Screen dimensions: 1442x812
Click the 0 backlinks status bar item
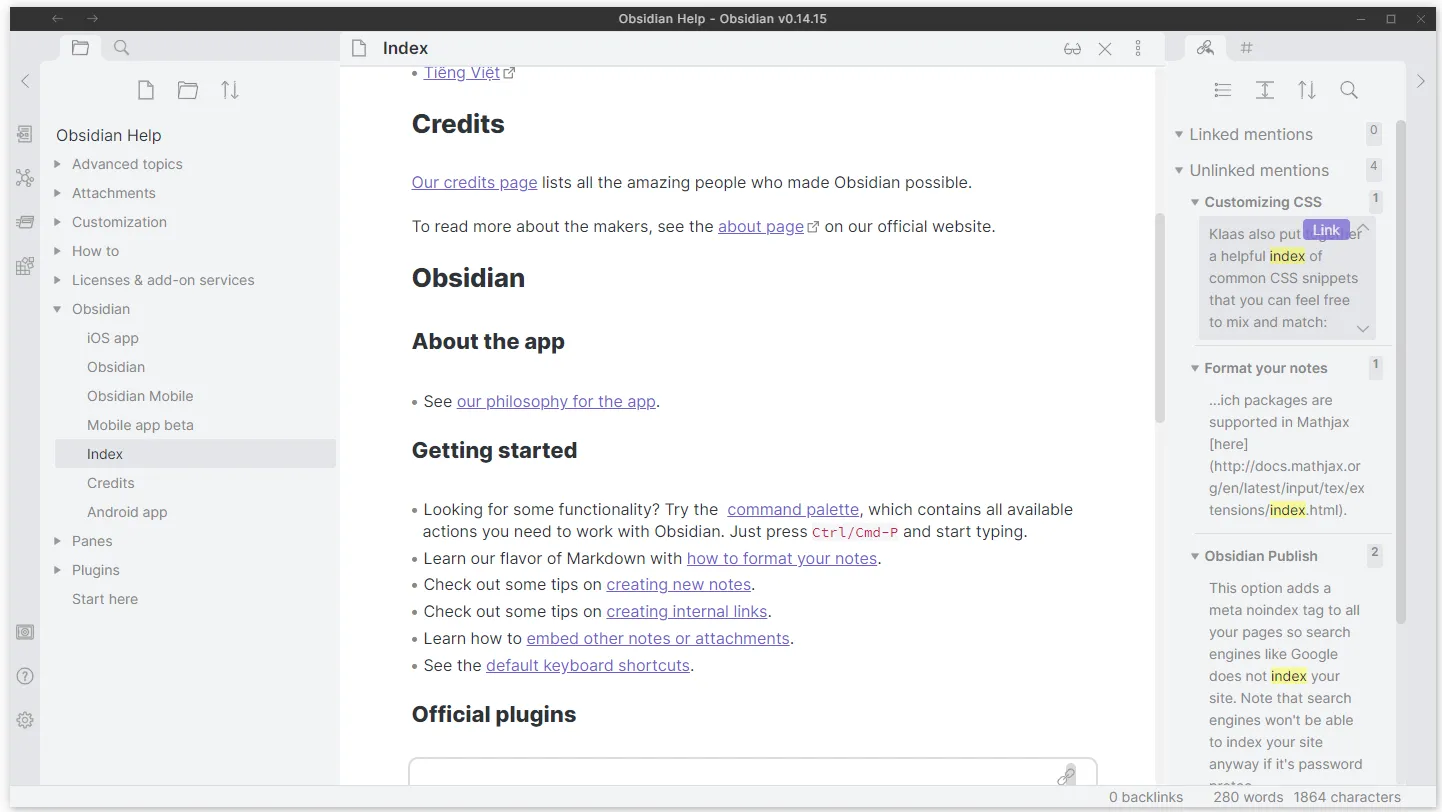coord(1146,797)
